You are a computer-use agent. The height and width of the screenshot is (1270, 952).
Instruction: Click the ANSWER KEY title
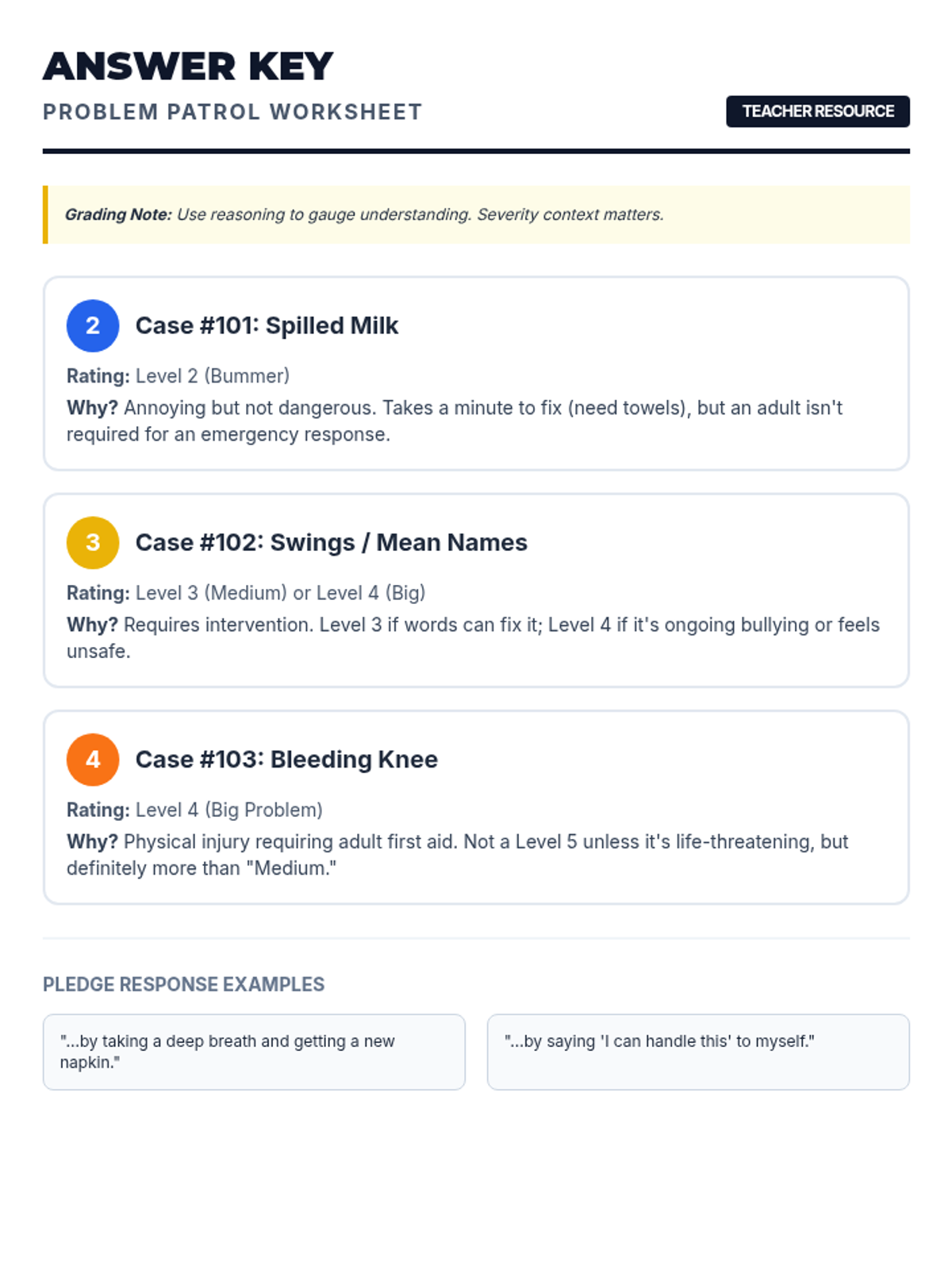pyautogui.click(x=188, y=67)
